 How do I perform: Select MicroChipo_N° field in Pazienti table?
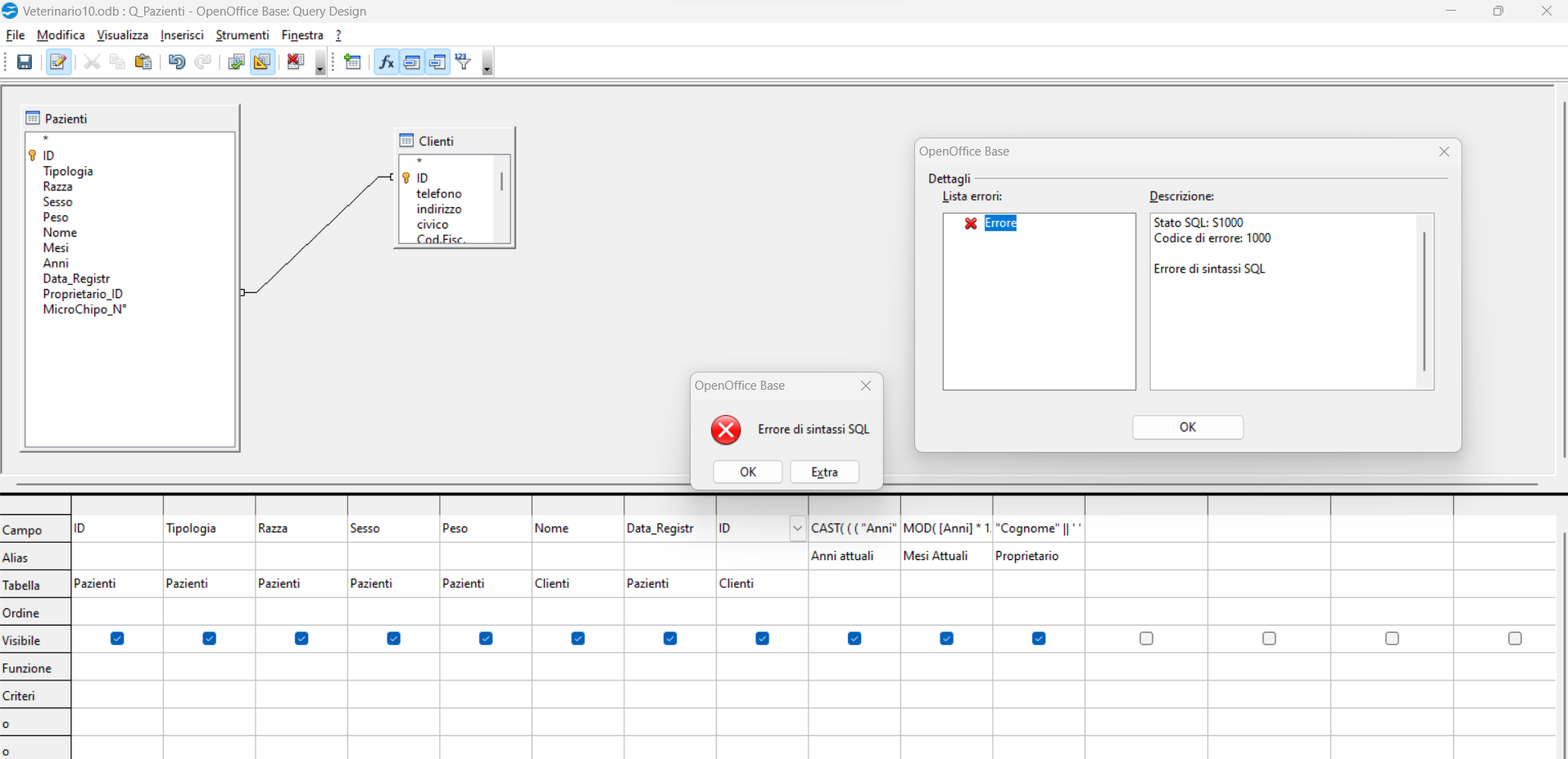pyautogui.click(x=84, y=309)
